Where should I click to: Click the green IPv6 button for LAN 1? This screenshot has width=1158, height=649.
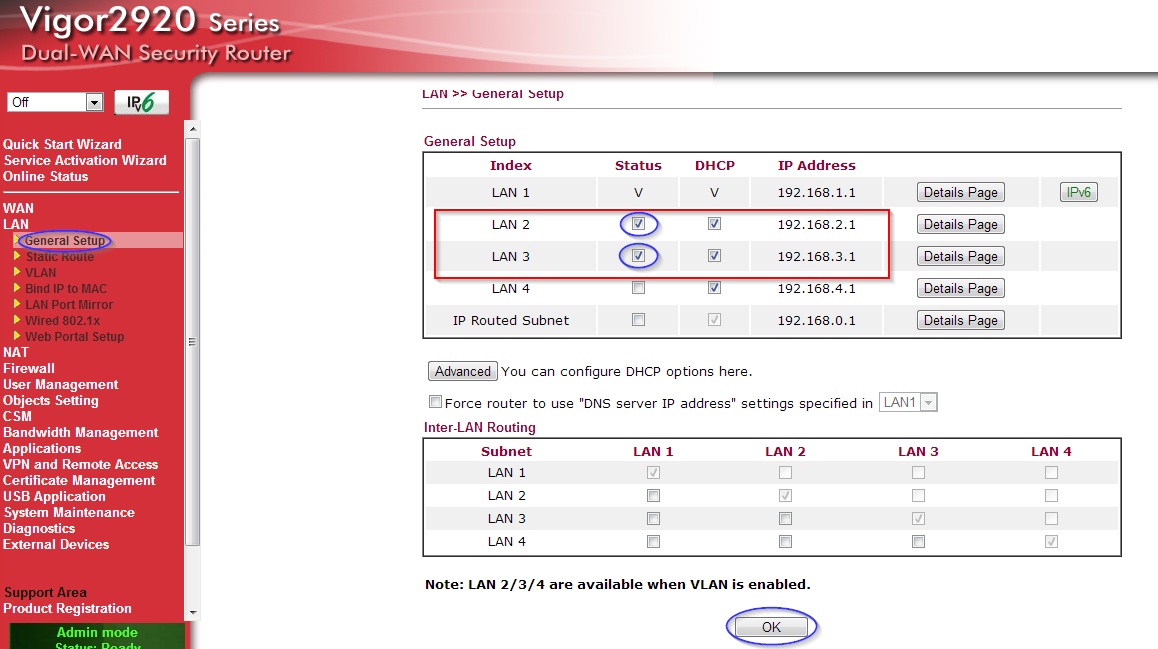1078,192
